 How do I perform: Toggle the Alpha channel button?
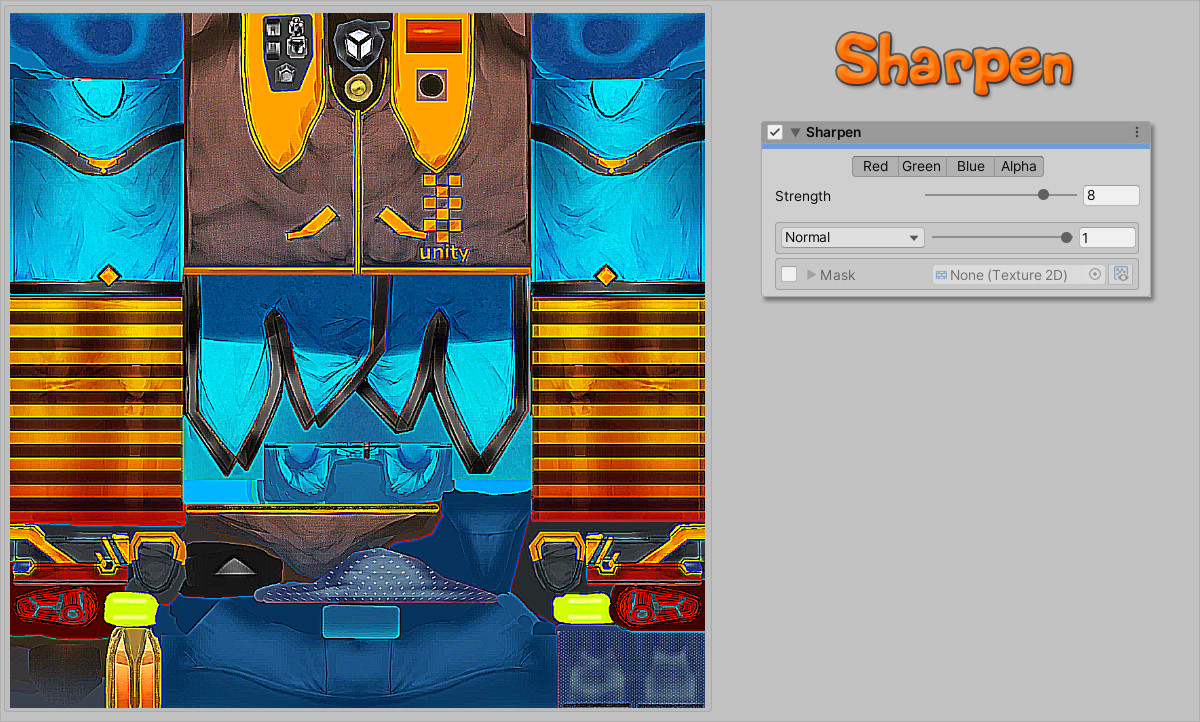(x=1019, y=166)
